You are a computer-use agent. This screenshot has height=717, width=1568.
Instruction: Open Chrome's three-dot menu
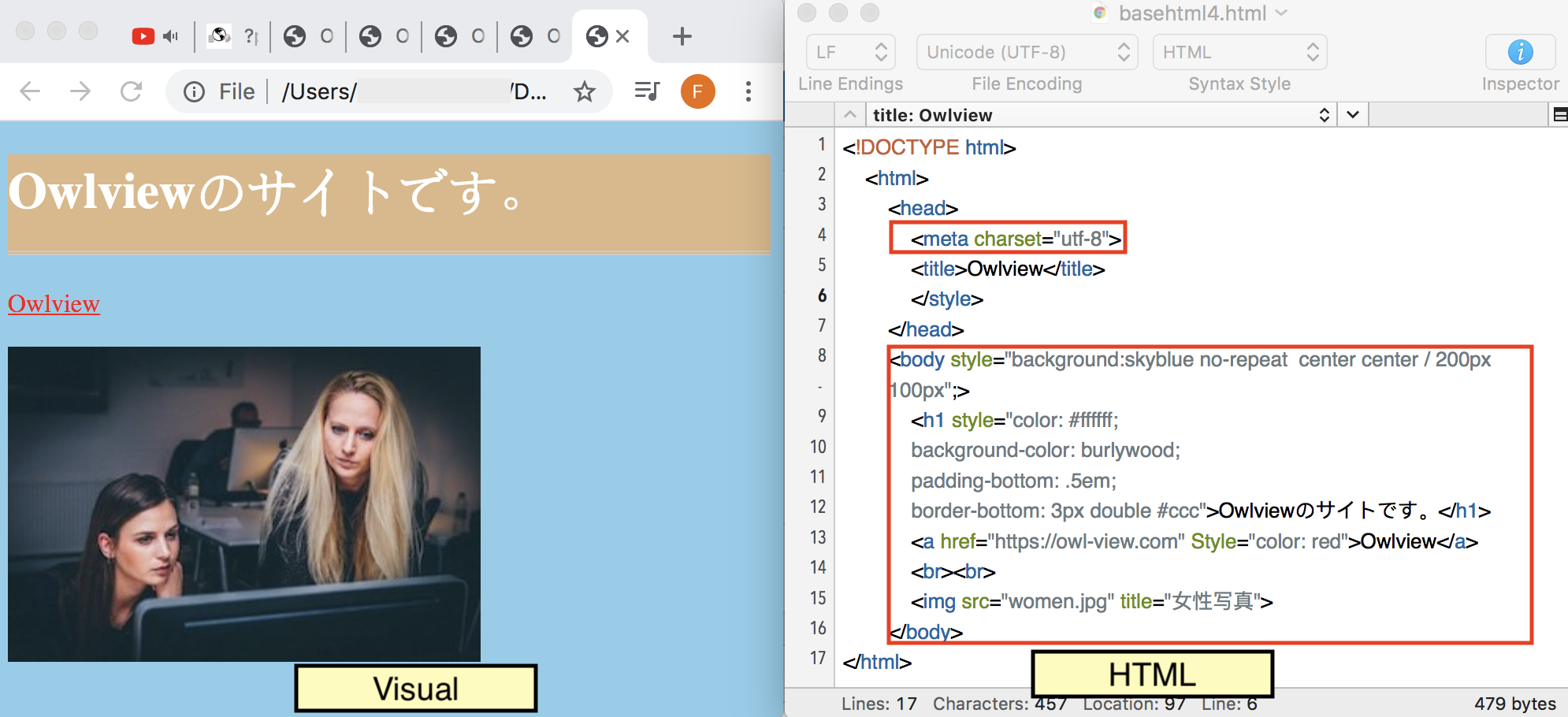pyautogui.click(x=748, y=91)
